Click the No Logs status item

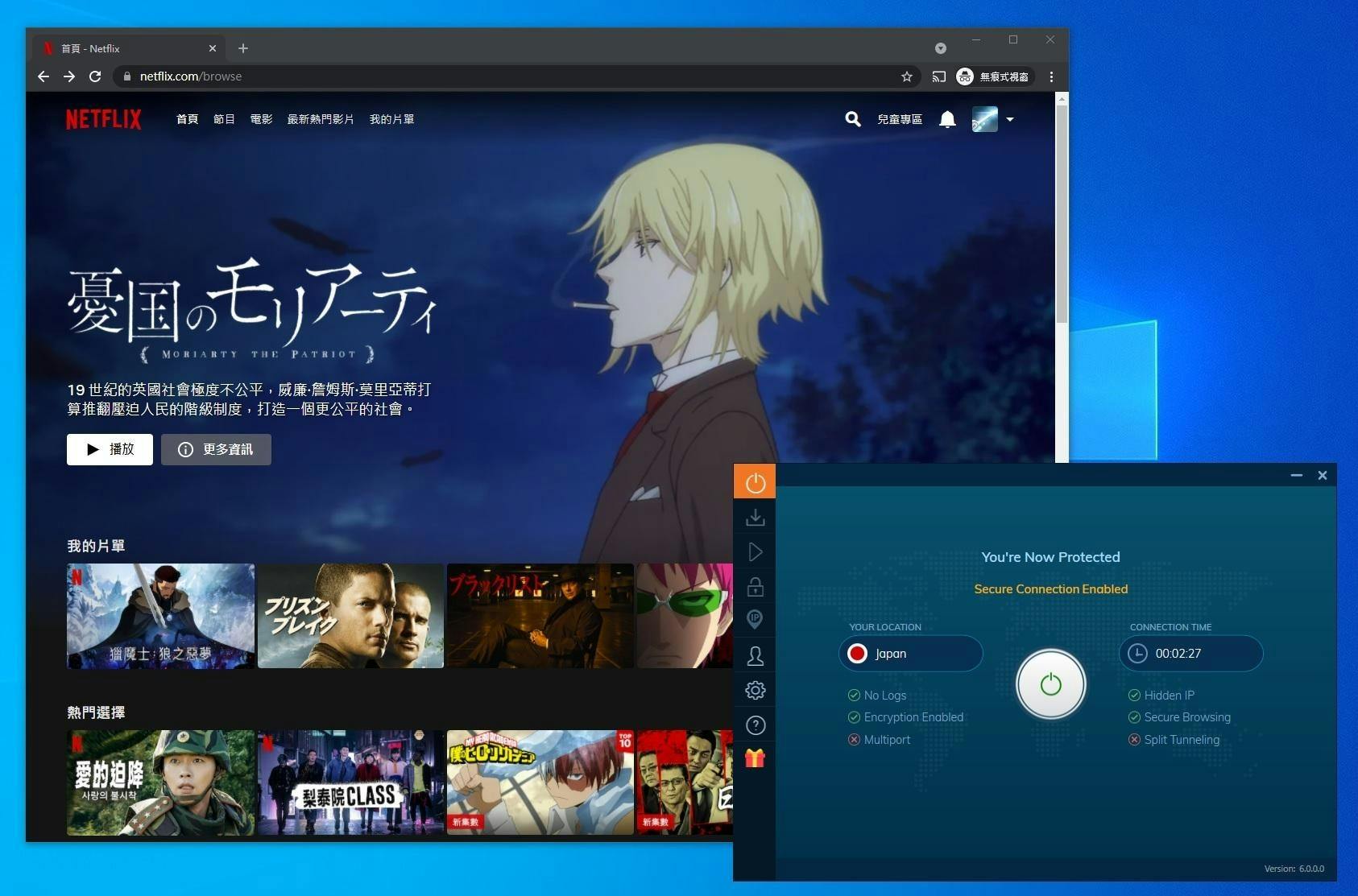coord(877,696)
